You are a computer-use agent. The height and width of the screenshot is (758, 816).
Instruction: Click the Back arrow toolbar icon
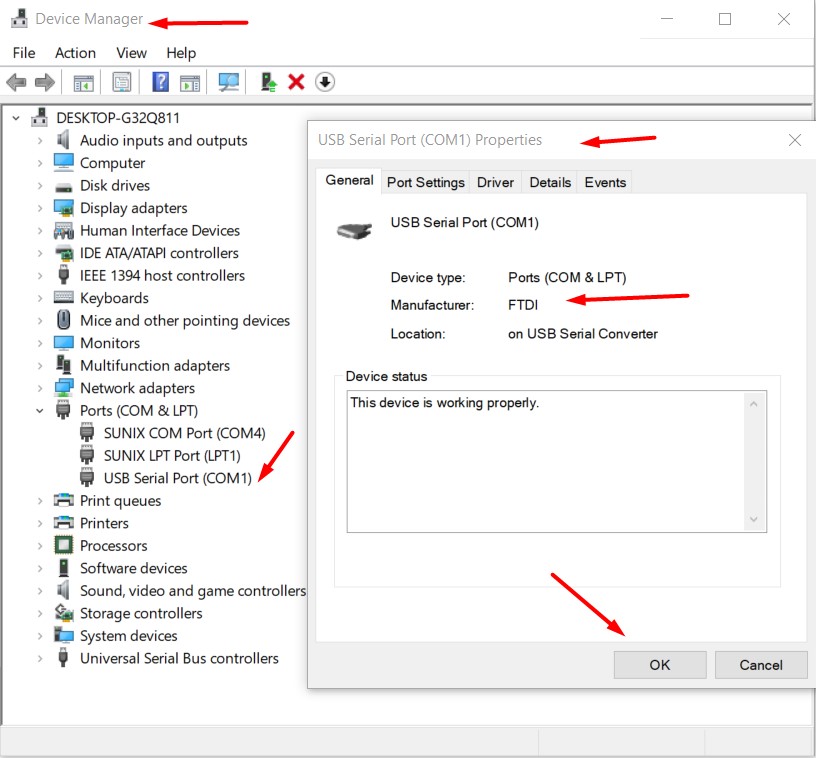[16, 82]
